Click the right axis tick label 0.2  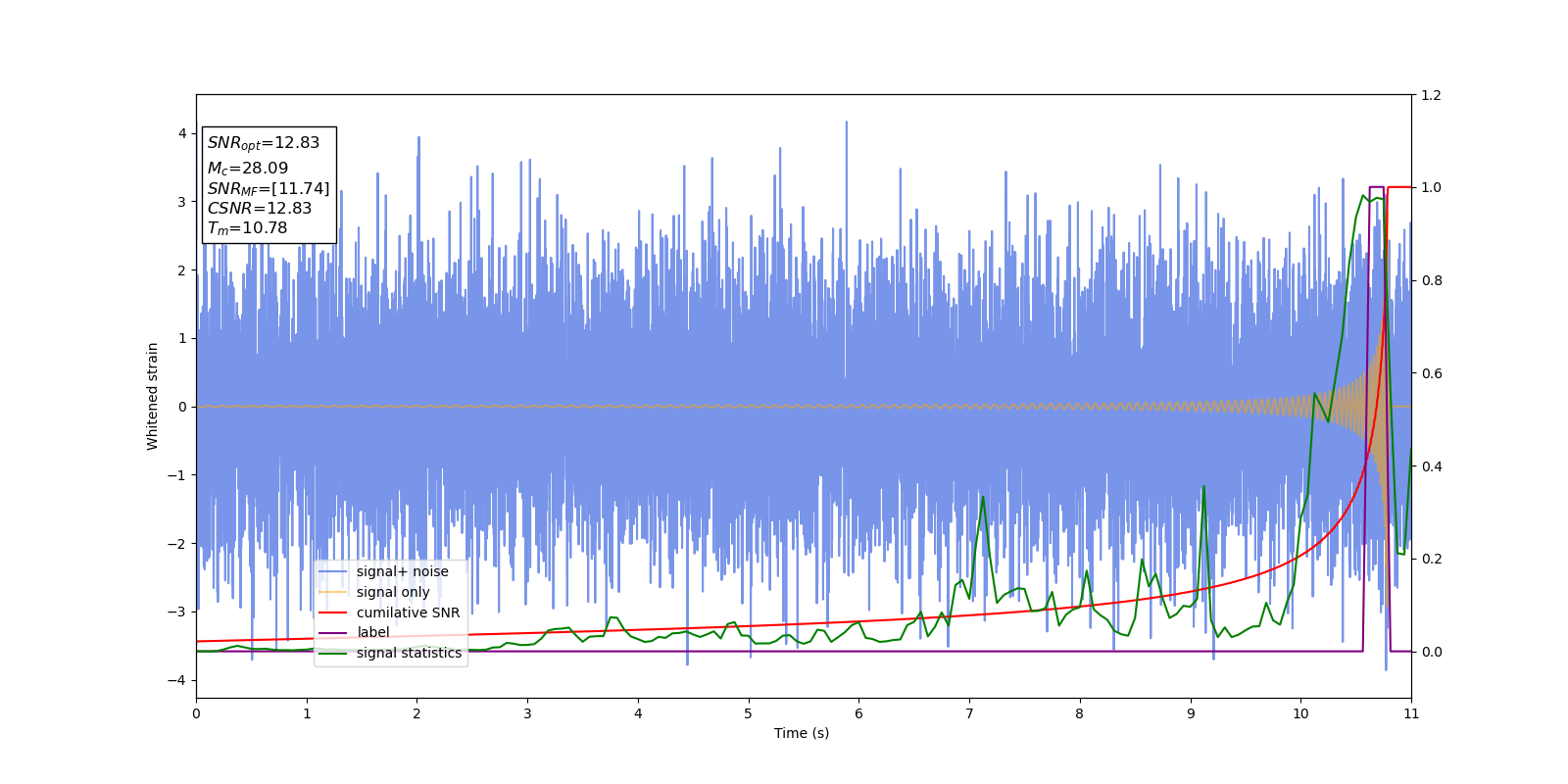[x=1431, y=559]
